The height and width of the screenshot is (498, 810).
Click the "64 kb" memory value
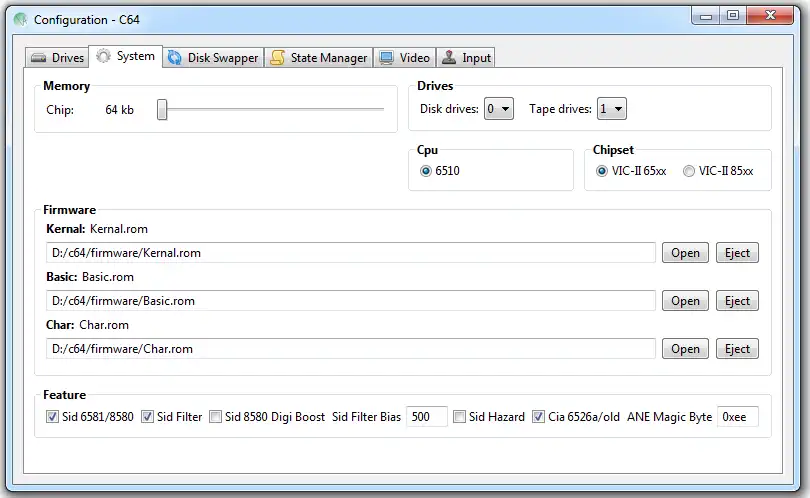pos(119,110)
